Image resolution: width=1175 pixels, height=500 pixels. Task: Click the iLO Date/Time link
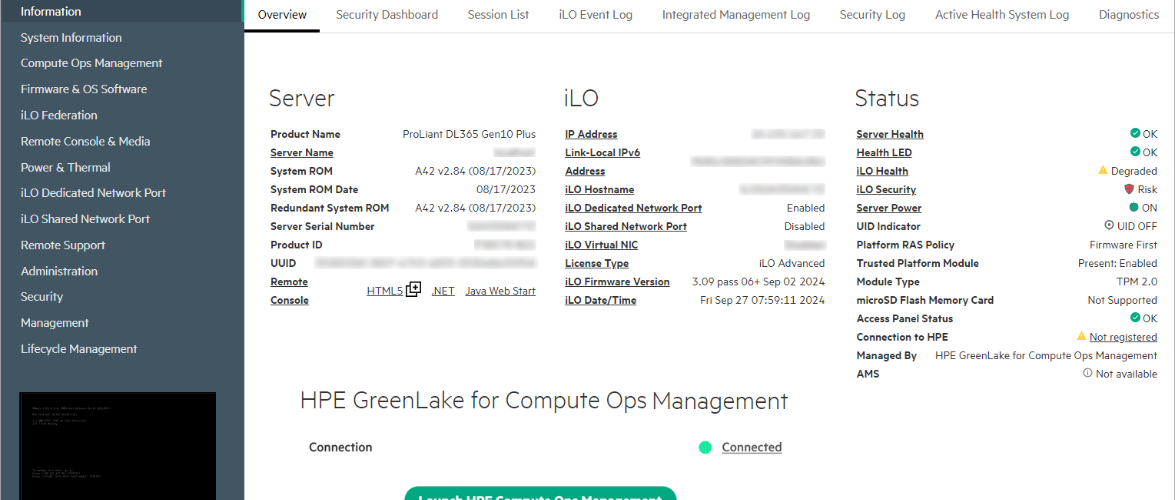[x=601, y=301]
